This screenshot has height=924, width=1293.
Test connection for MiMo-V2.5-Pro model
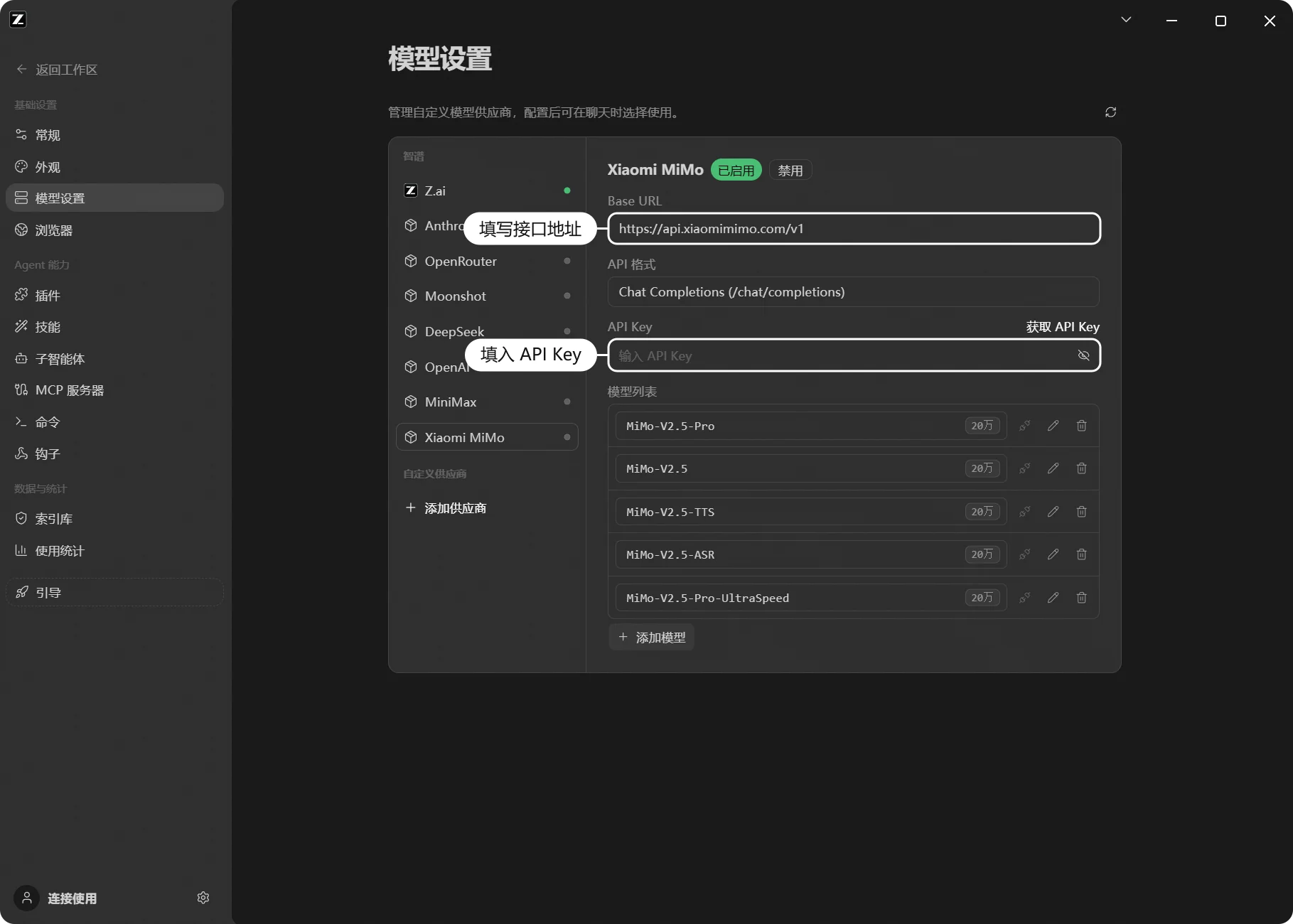coord(1024,426)
